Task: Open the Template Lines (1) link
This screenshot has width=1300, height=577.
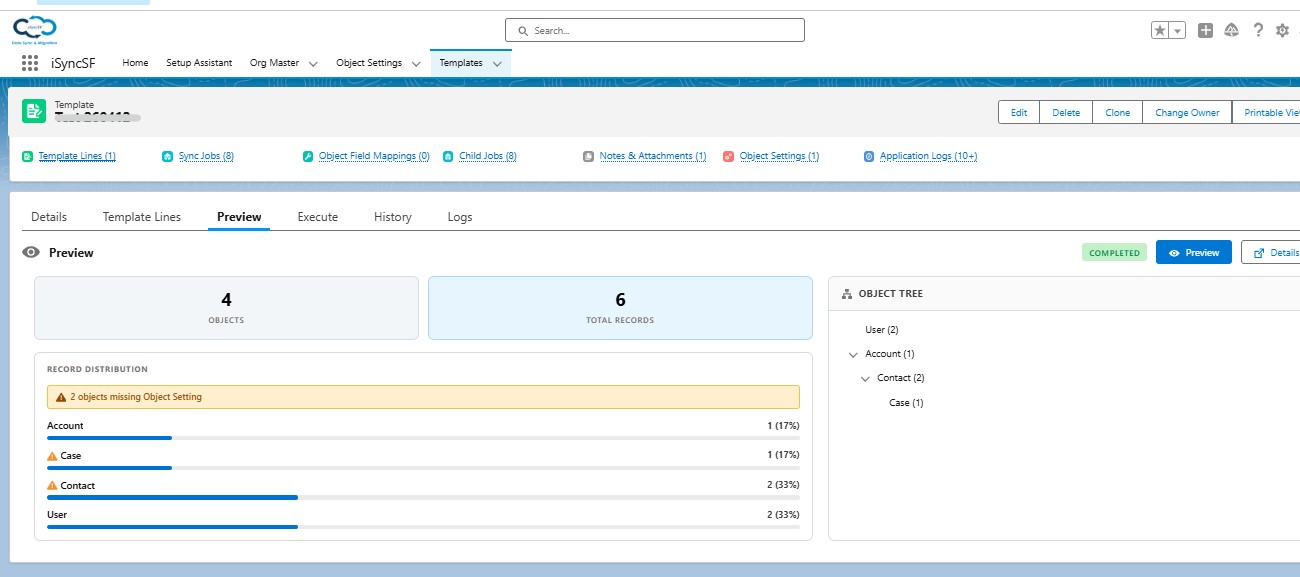Action: click(77, 156)
